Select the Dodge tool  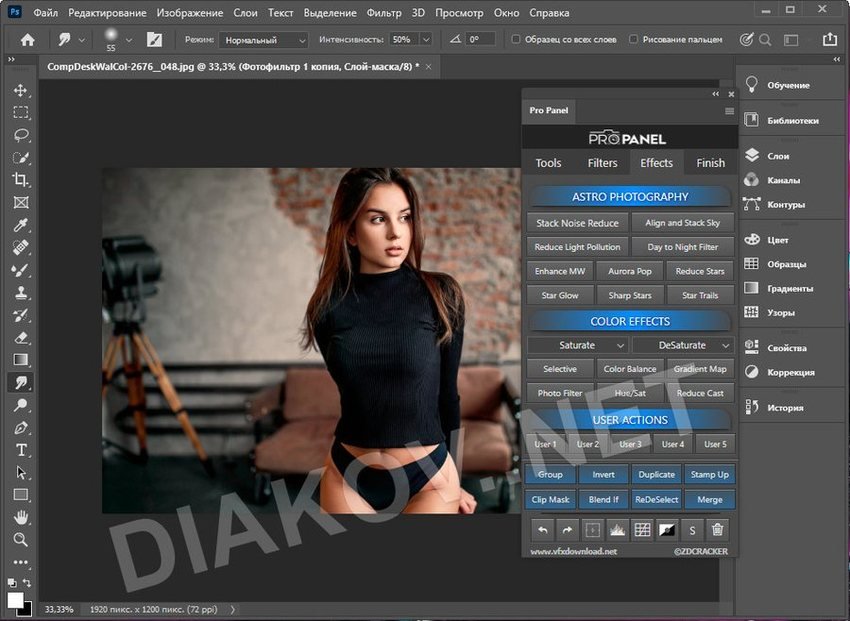(21, 405)
